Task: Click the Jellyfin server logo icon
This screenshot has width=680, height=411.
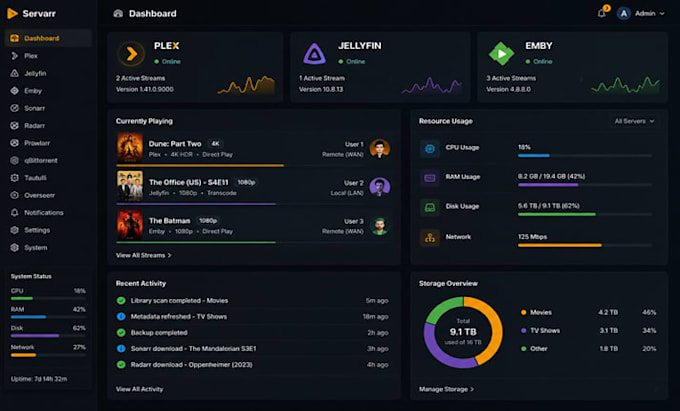Action: point(314,54)
